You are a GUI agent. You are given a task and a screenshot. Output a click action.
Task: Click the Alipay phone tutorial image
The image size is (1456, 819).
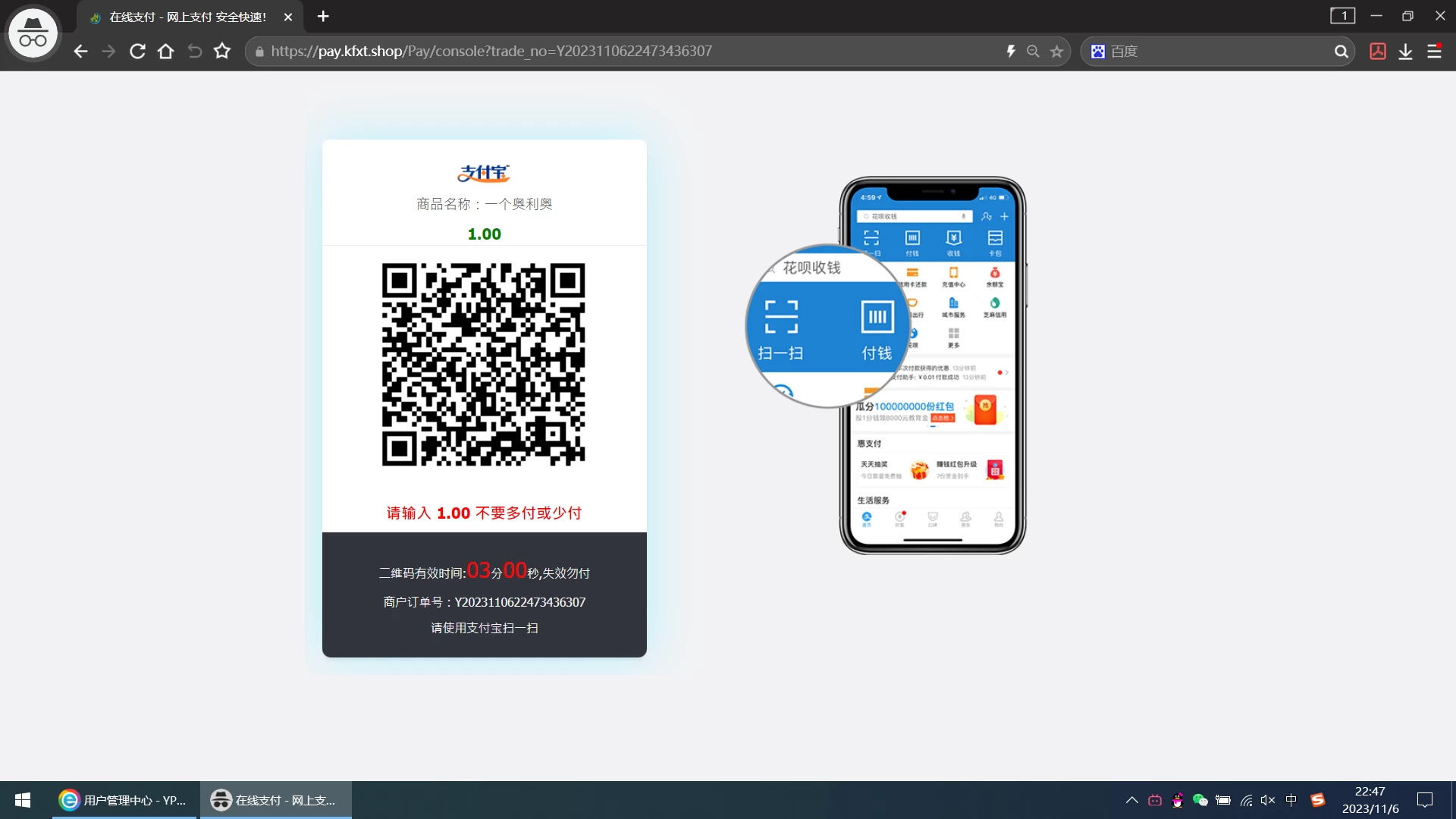[887, 366]
